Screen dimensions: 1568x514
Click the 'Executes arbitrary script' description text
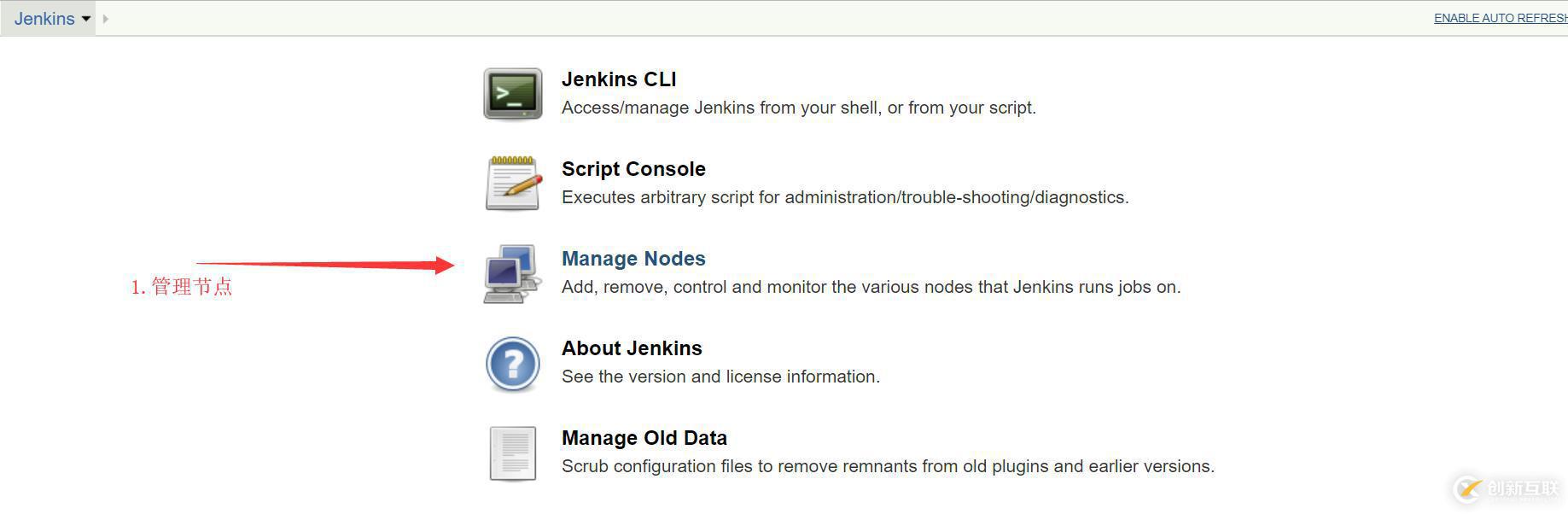click(x=845, y=197)
